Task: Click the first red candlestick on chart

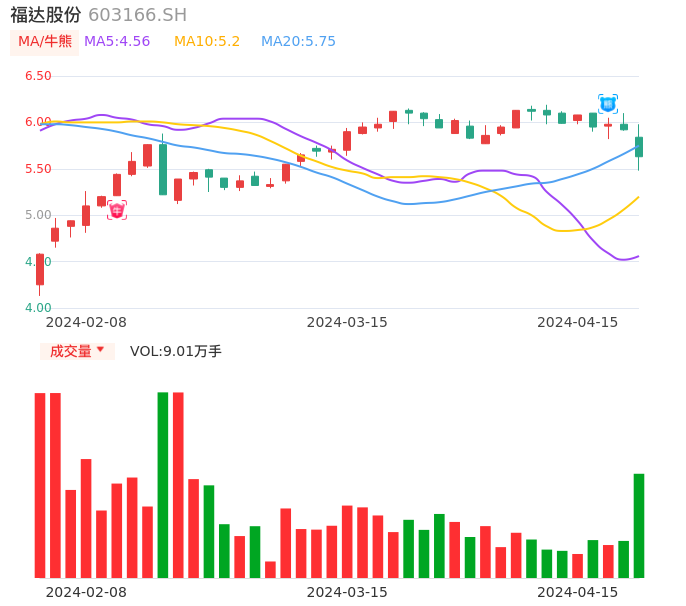Action: [x=40, y=270]
